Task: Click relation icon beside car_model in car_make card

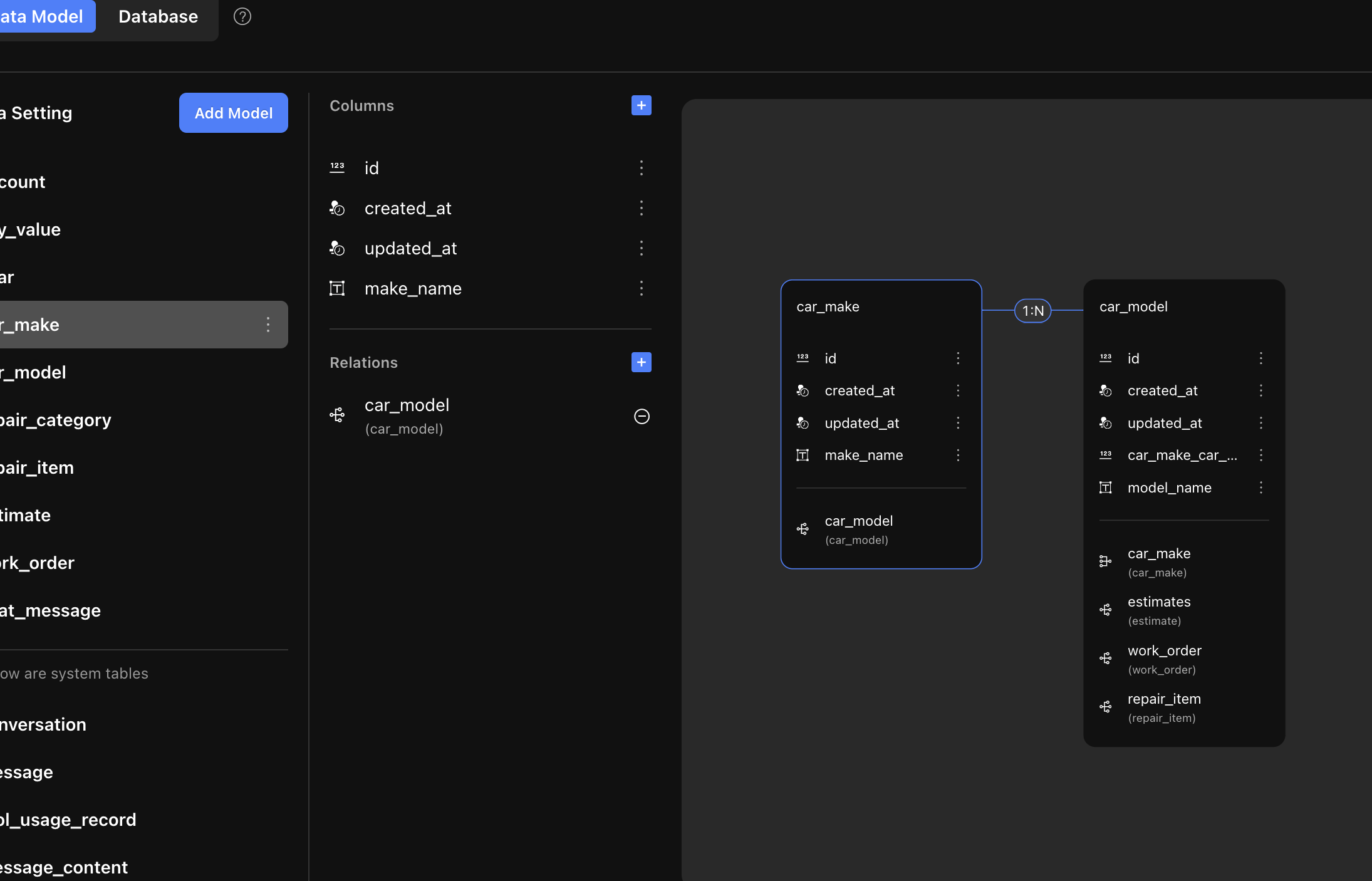Action: click(803, 529)
